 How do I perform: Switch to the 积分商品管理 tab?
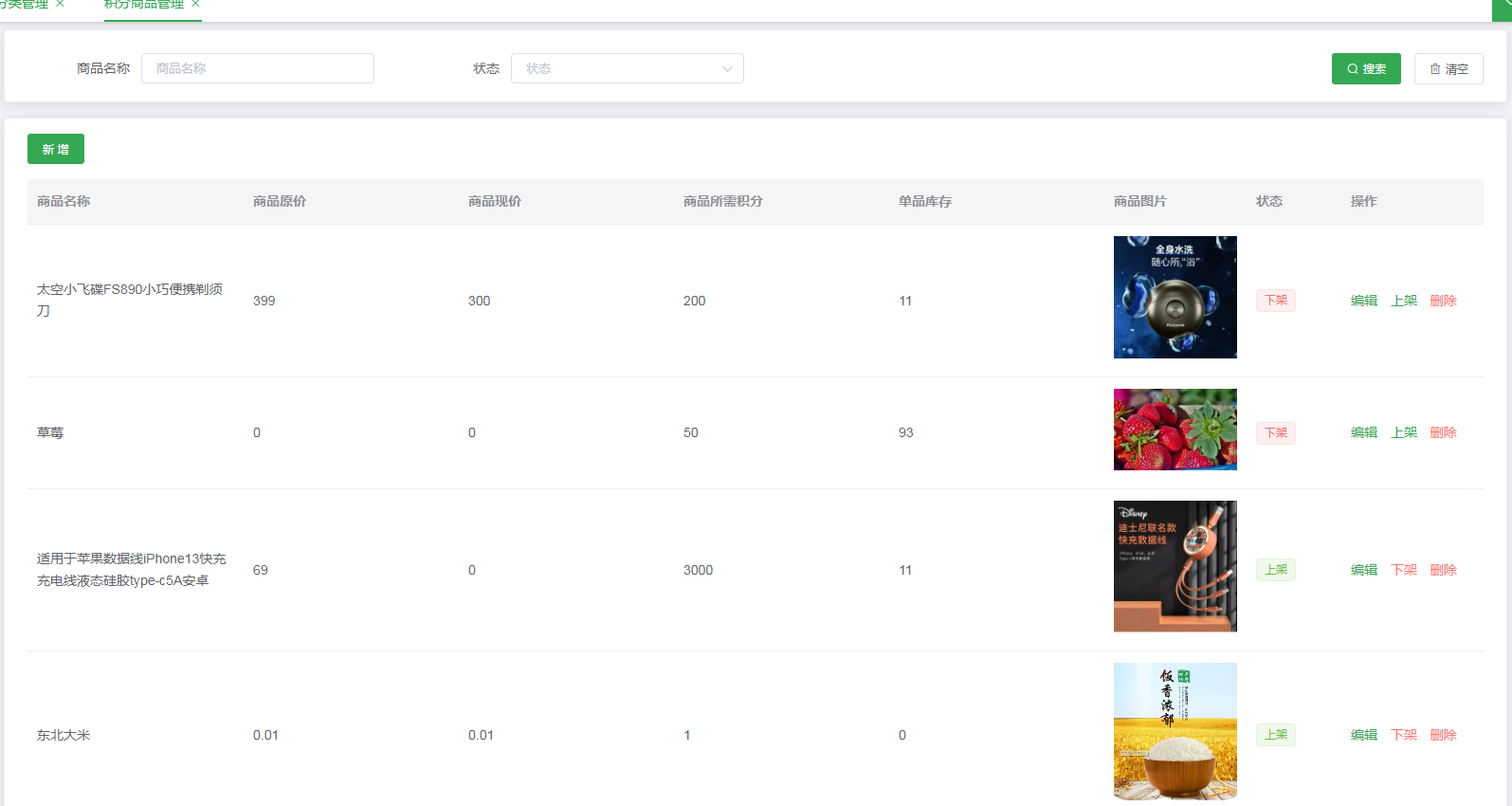[143, 5]
